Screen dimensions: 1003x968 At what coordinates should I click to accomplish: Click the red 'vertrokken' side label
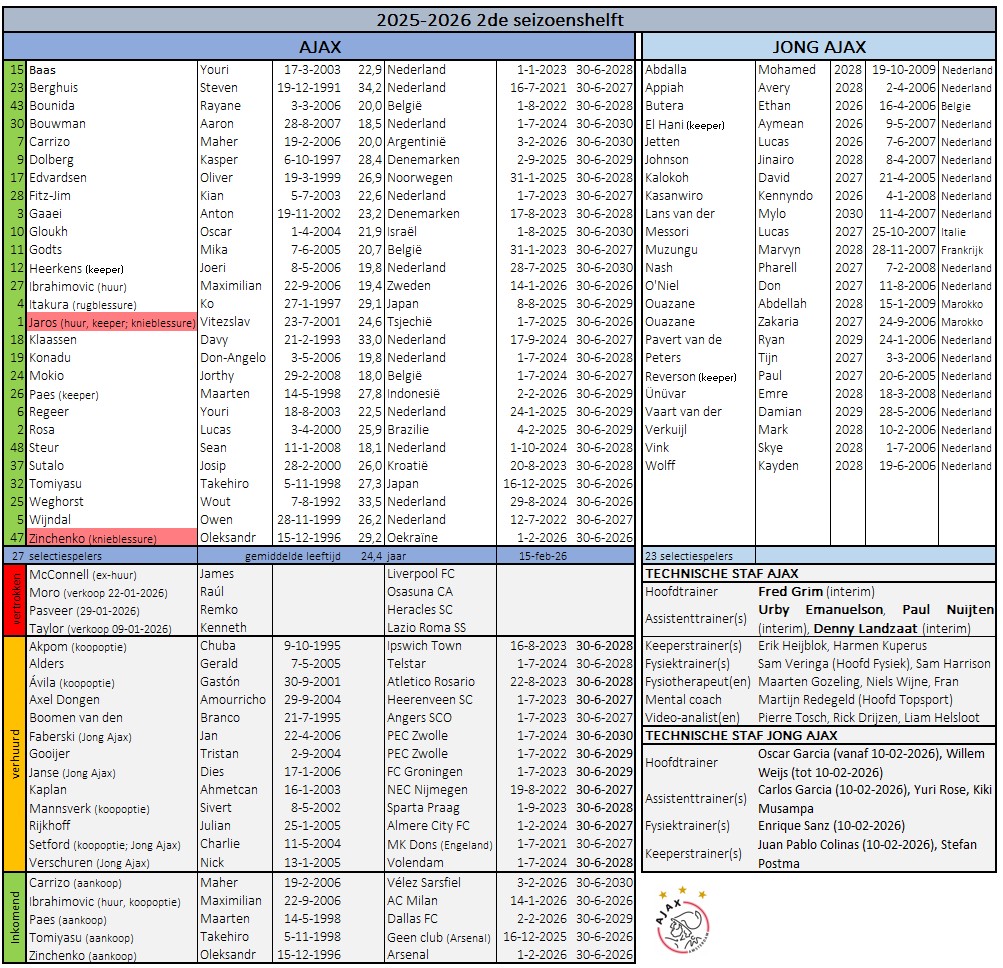tap(15, 600)
